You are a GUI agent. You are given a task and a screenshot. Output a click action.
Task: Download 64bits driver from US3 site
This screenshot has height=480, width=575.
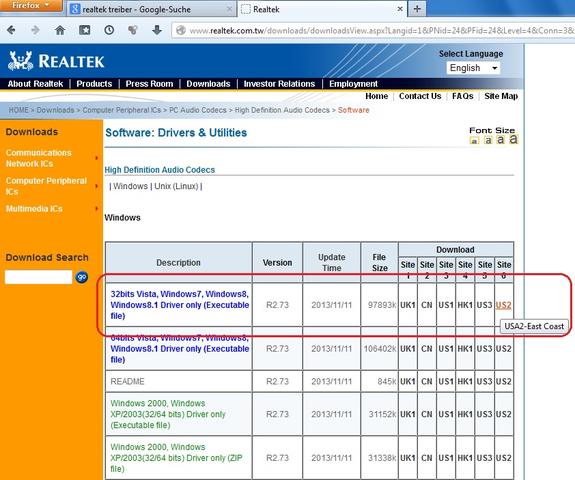[484, 349]
